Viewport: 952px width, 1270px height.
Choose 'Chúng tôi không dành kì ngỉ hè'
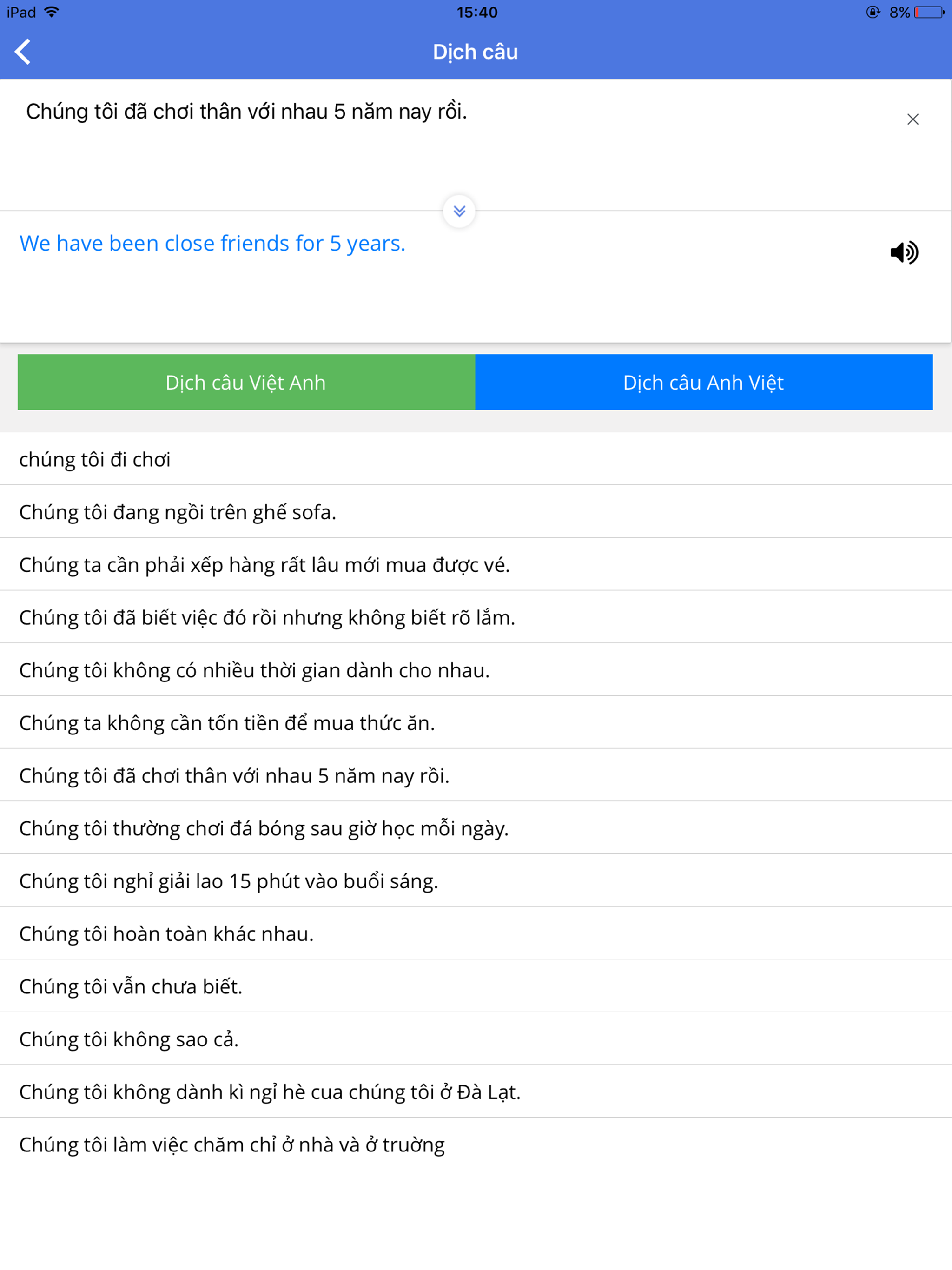click(x=476, y=1091)
